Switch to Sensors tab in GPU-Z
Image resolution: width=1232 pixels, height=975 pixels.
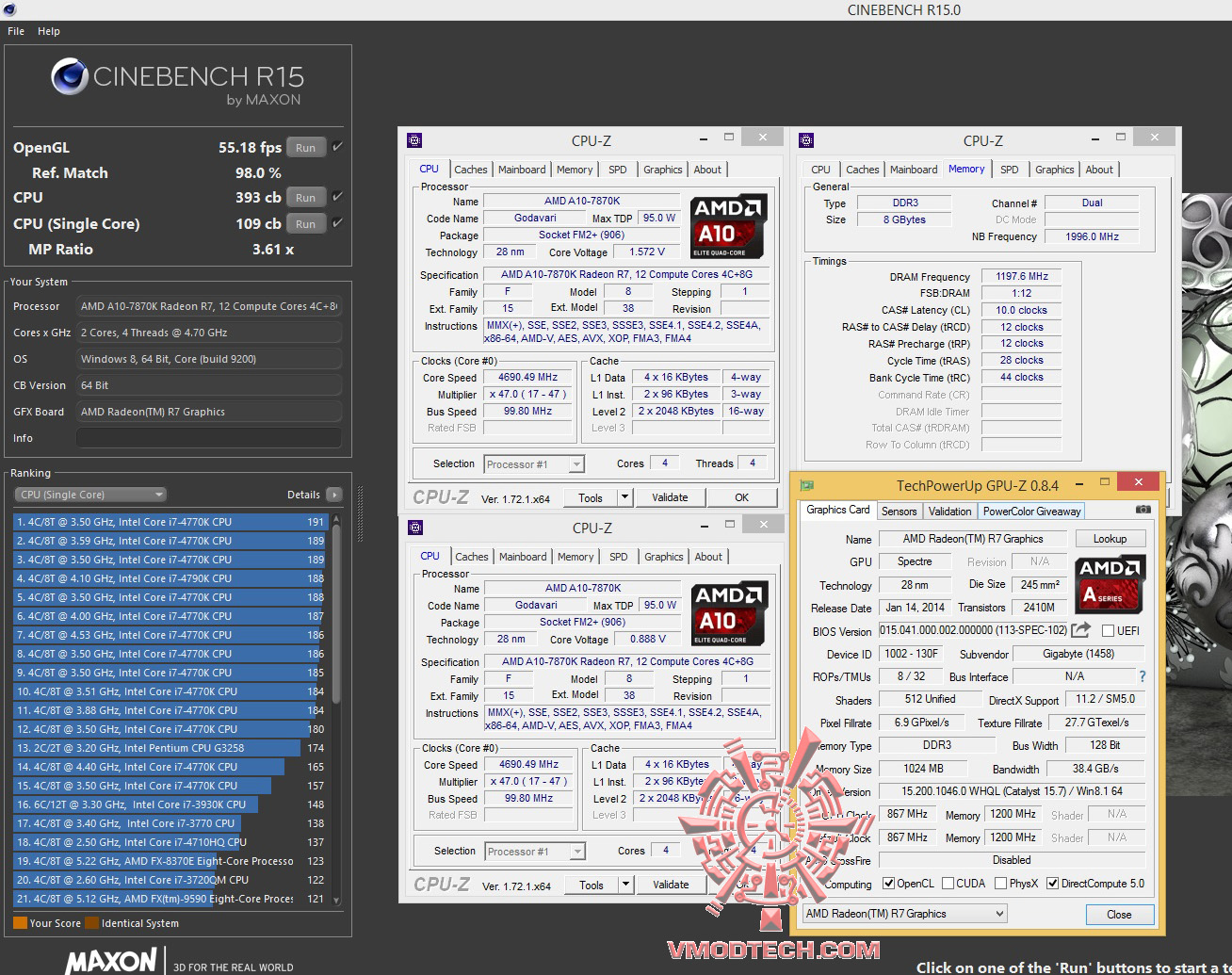899,511
